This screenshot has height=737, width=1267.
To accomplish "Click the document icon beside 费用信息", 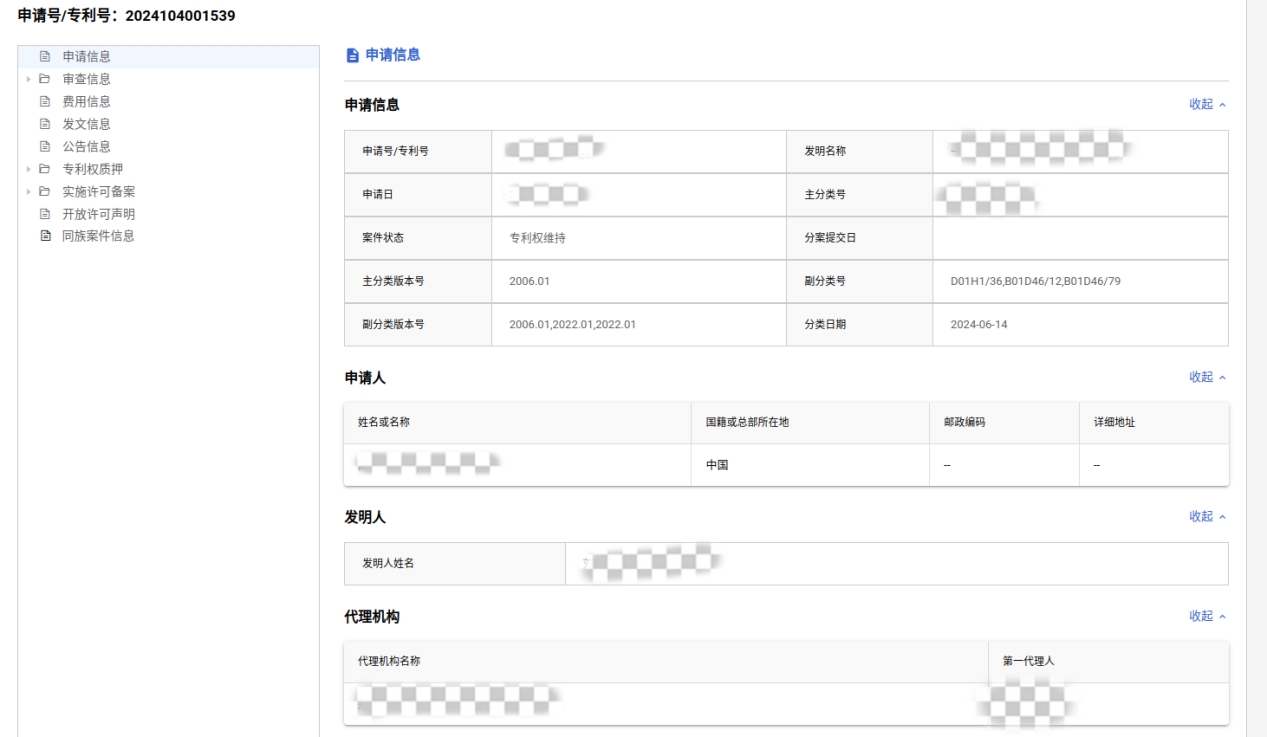I will 44,101.
